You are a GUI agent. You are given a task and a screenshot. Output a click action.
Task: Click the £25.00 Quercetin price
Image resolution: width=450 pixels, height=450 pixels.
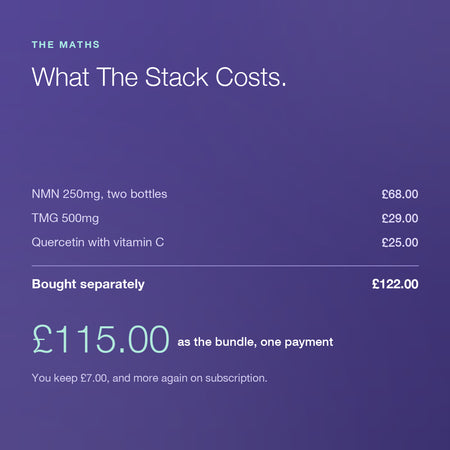(x=400, y=242)
